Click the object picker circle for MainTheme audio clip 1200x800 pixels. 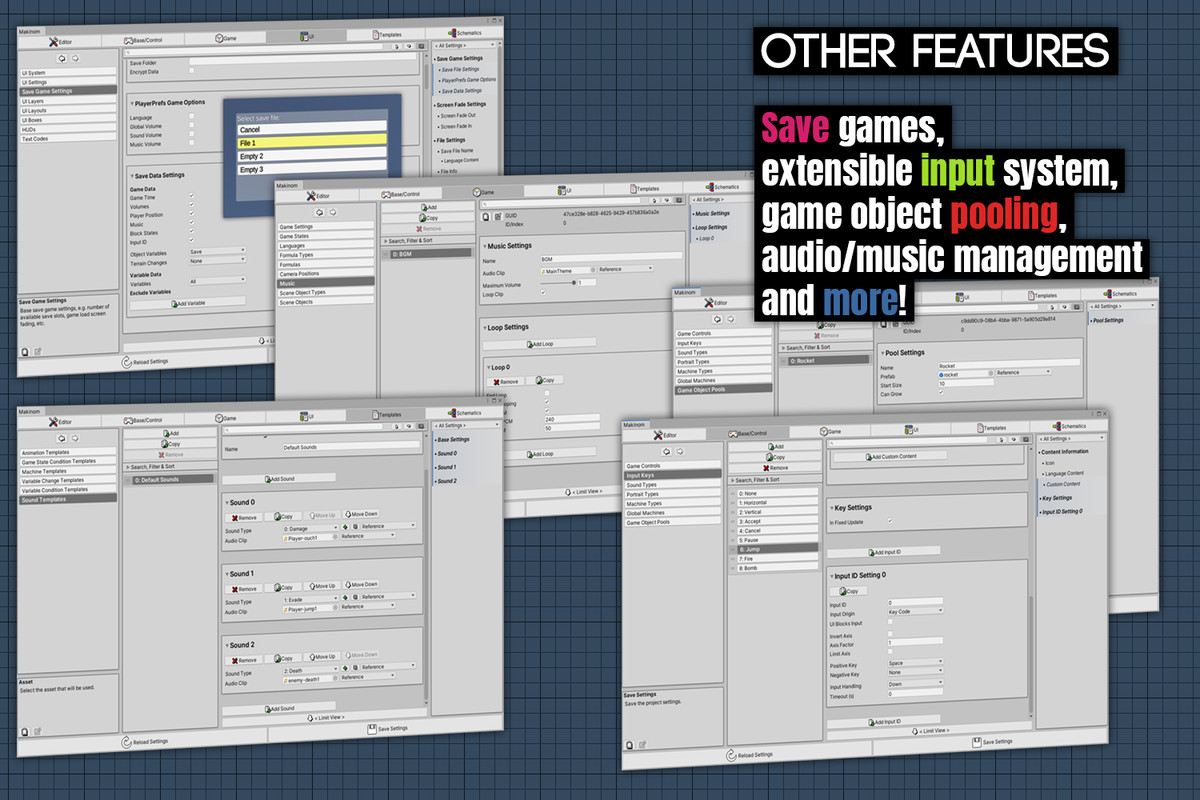pos(595,270)
